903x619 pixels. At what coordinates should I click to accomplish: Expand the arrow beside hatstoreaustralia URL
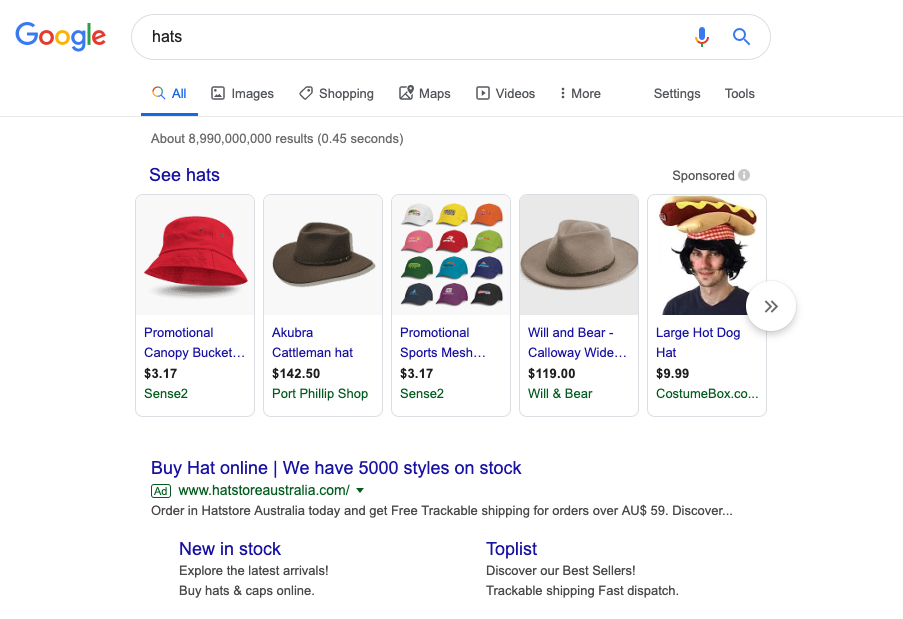pos(360,490)
